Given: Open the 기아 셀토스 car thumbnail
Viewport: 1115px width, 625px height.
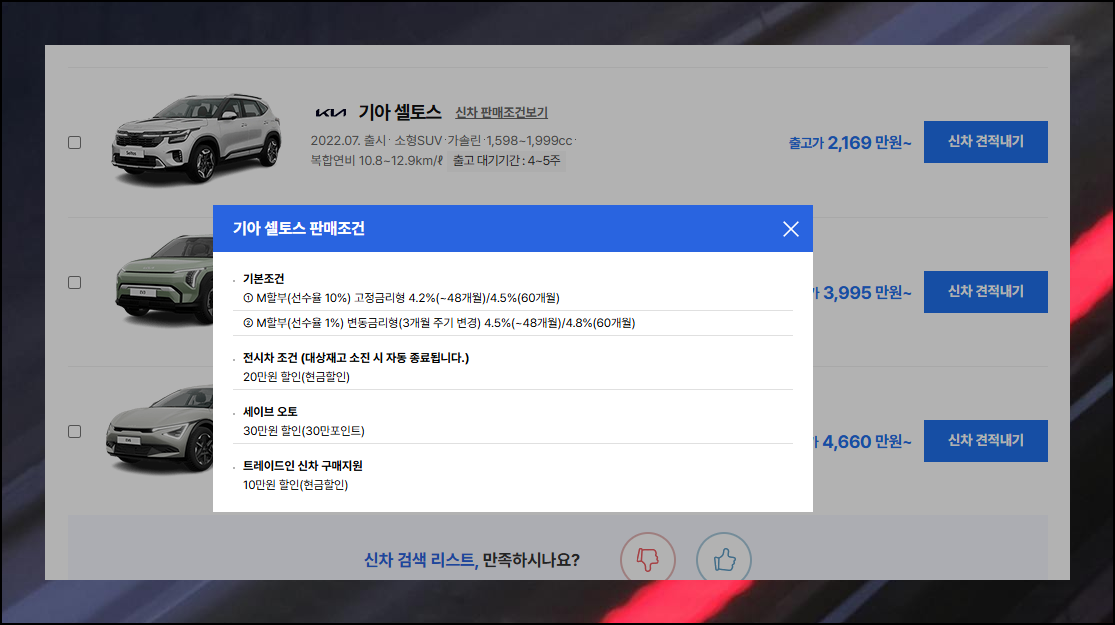Looking at the screenshot, I should point(196,139).
